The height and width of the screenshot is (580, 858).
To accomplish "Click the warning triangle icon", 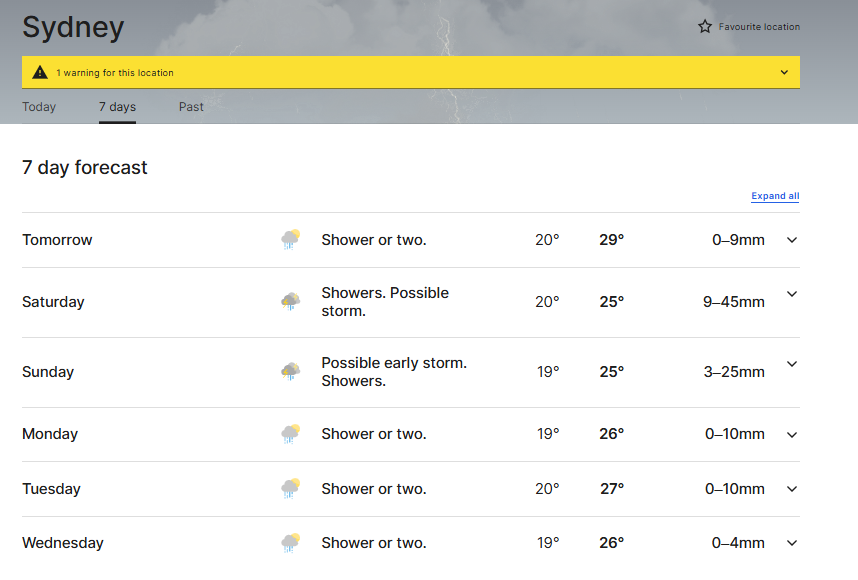I will (x=39, y=72).
